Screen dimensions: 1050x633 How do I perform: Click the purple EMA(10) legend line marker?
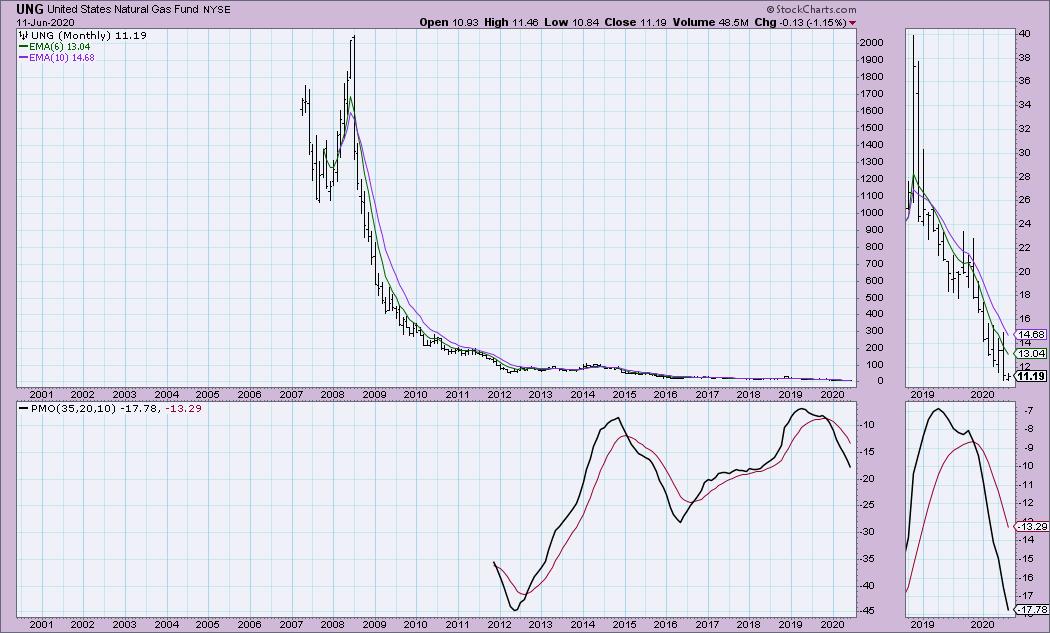(x=23, y=58)
